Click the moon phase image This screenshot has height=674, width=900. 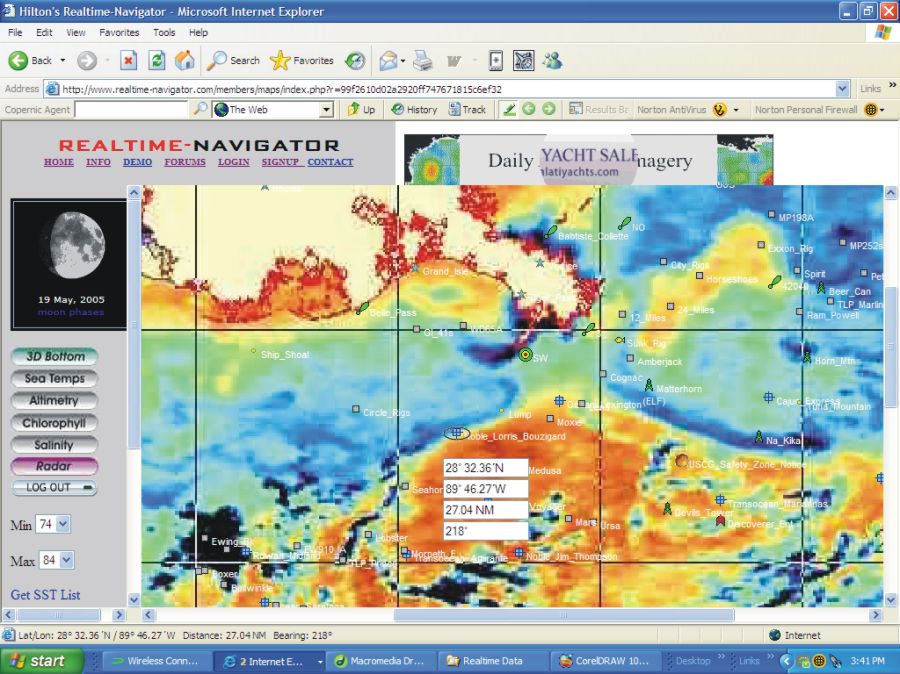point(69,264)
